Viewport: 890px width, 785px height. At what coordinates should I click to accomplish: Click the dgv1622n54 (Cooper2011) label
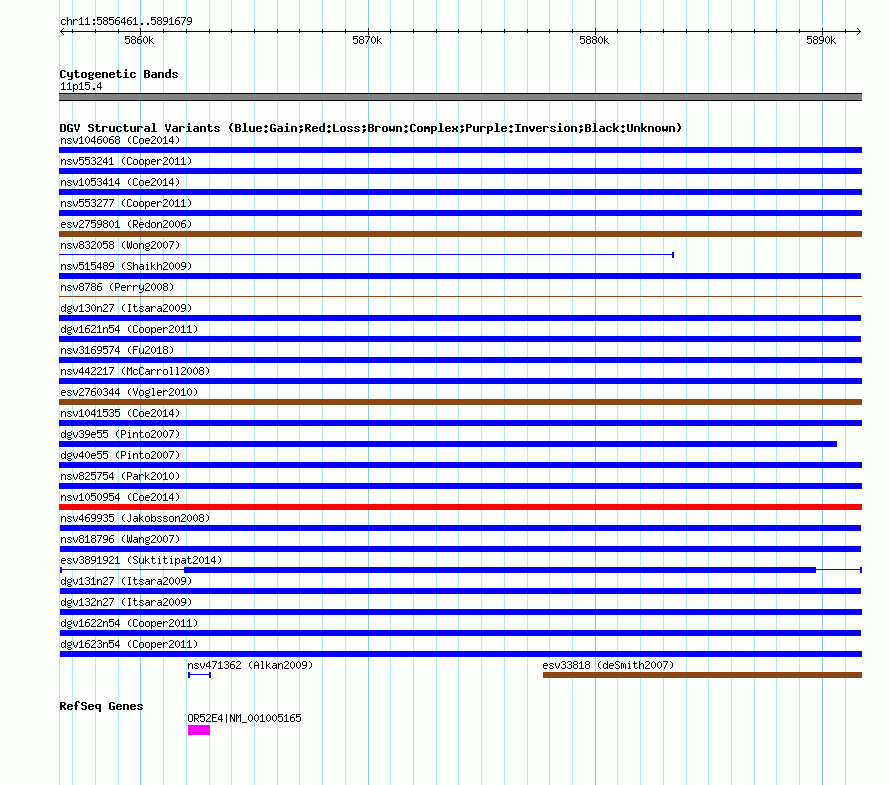[x=129, y=623]
